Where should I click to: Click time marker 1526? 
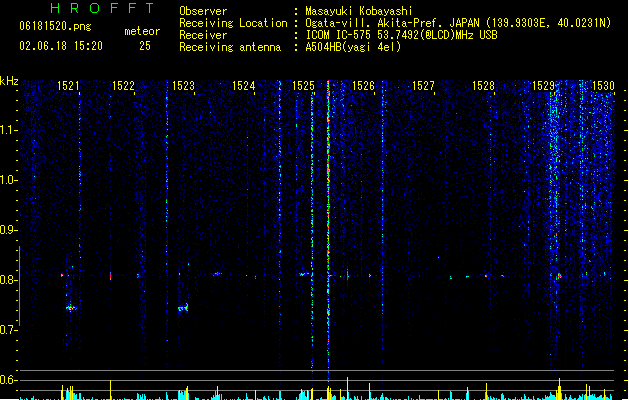363,86
